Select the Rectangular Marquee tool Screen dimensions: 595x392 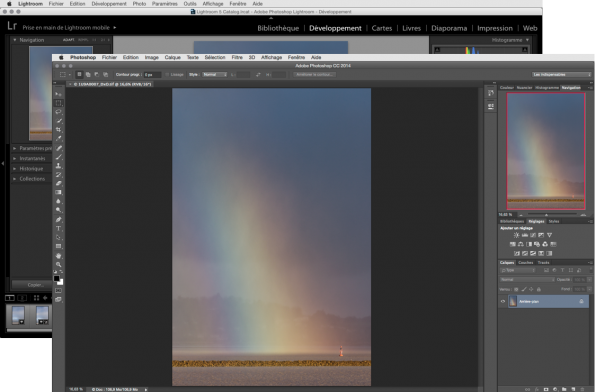(x=58, y=103)
